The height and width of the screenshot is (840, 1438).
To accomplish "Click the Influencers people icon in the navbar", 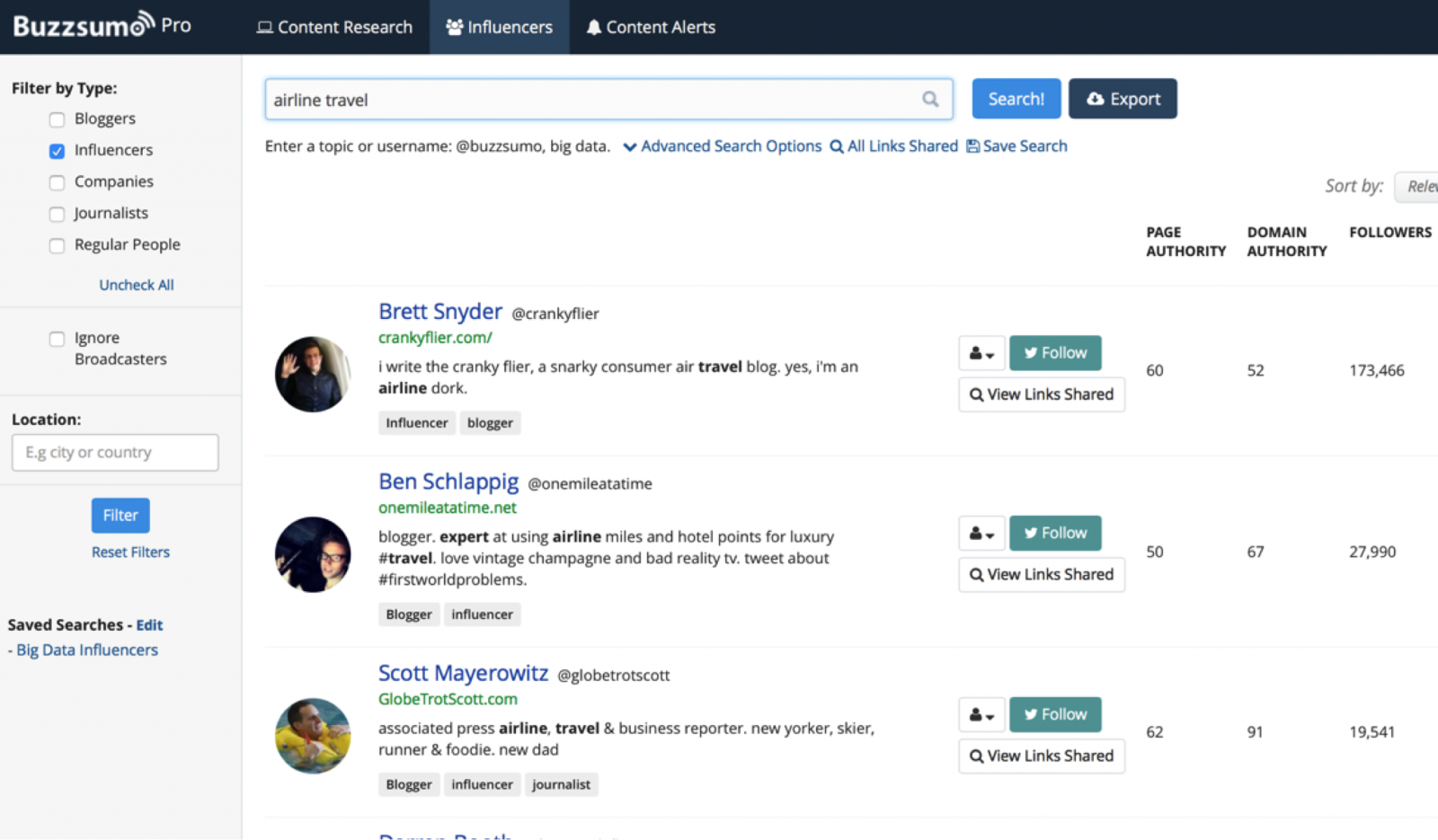I will click(454, 27).
